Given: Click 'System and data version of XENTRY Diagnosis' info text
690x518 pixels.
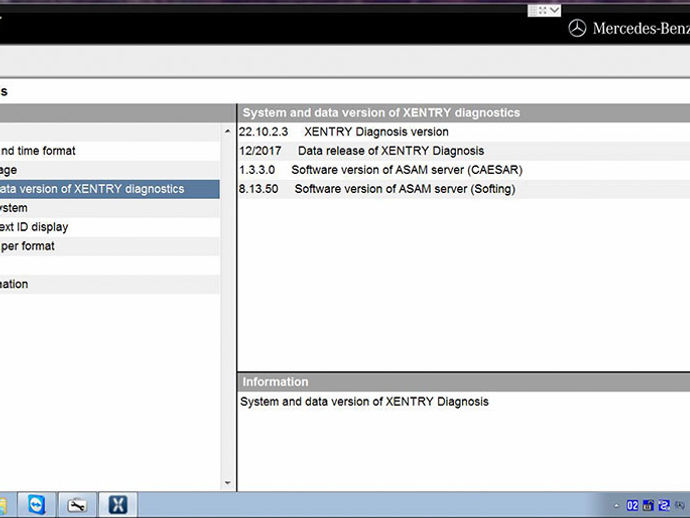Looking at the screenshot, I should pyautogui.click(x=364, y=401).
